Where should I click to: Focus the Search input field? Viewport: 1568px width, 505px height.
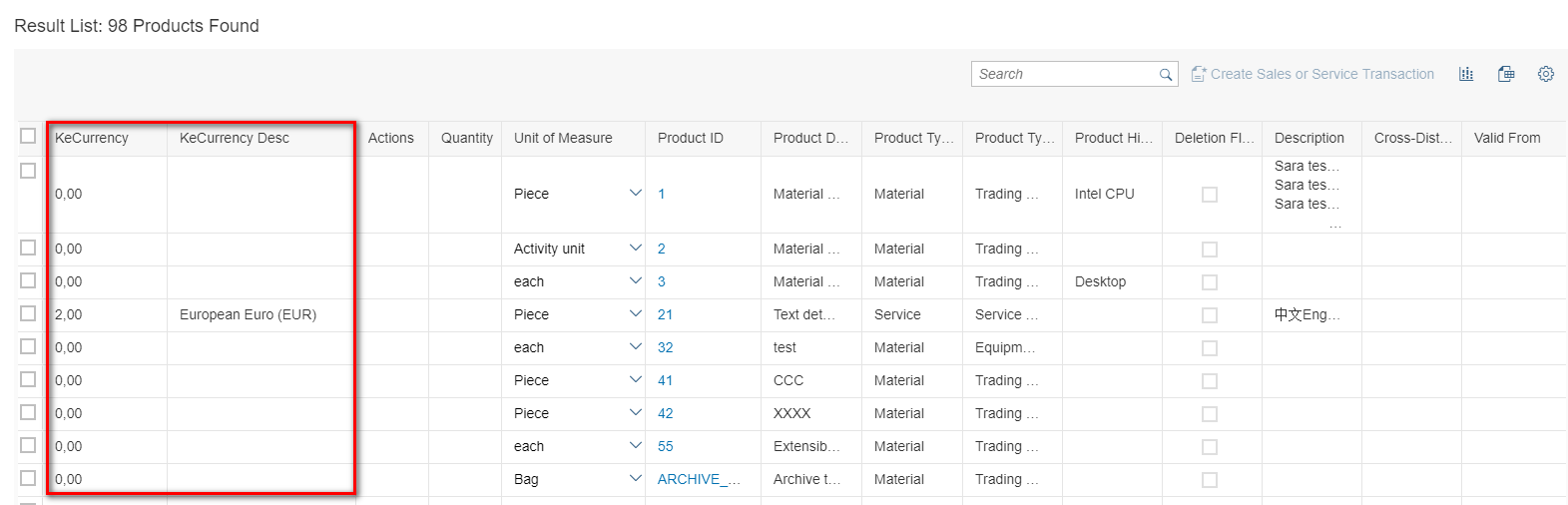pyautogui.click(x=1065, y=74)
